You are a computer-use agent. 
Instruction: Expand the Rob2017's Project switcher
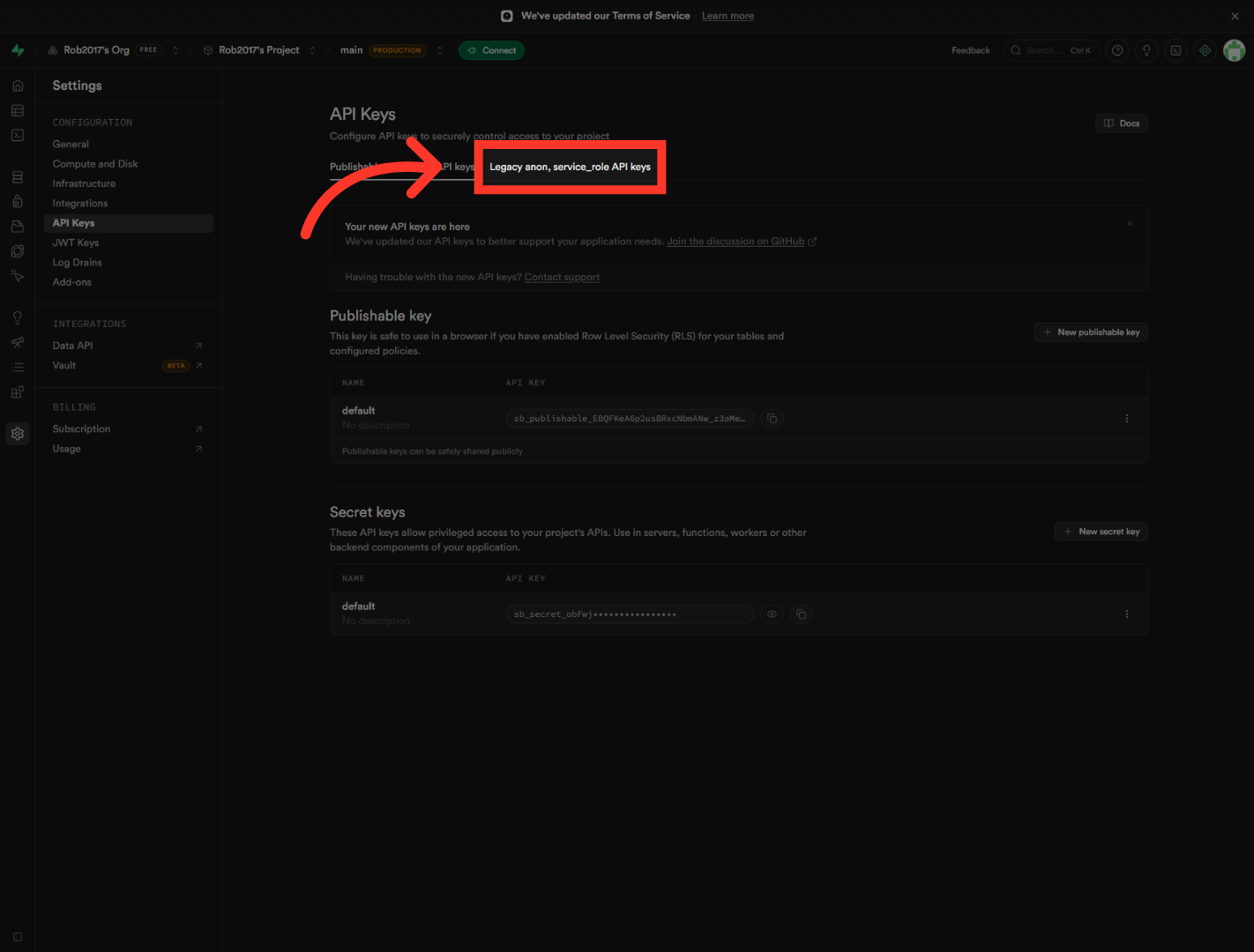click(312, 50)
